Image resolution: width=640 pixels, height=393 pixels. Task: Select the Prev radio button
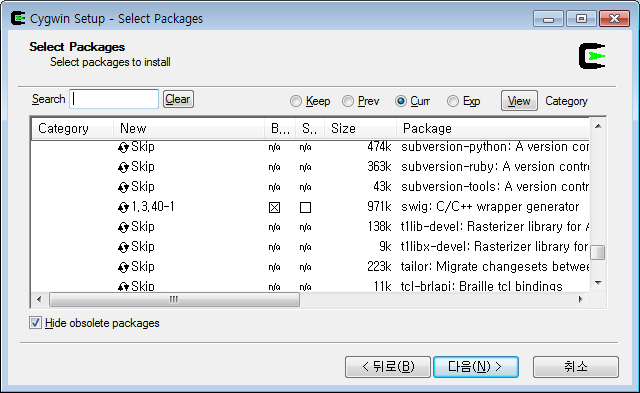tap(348, 101)
